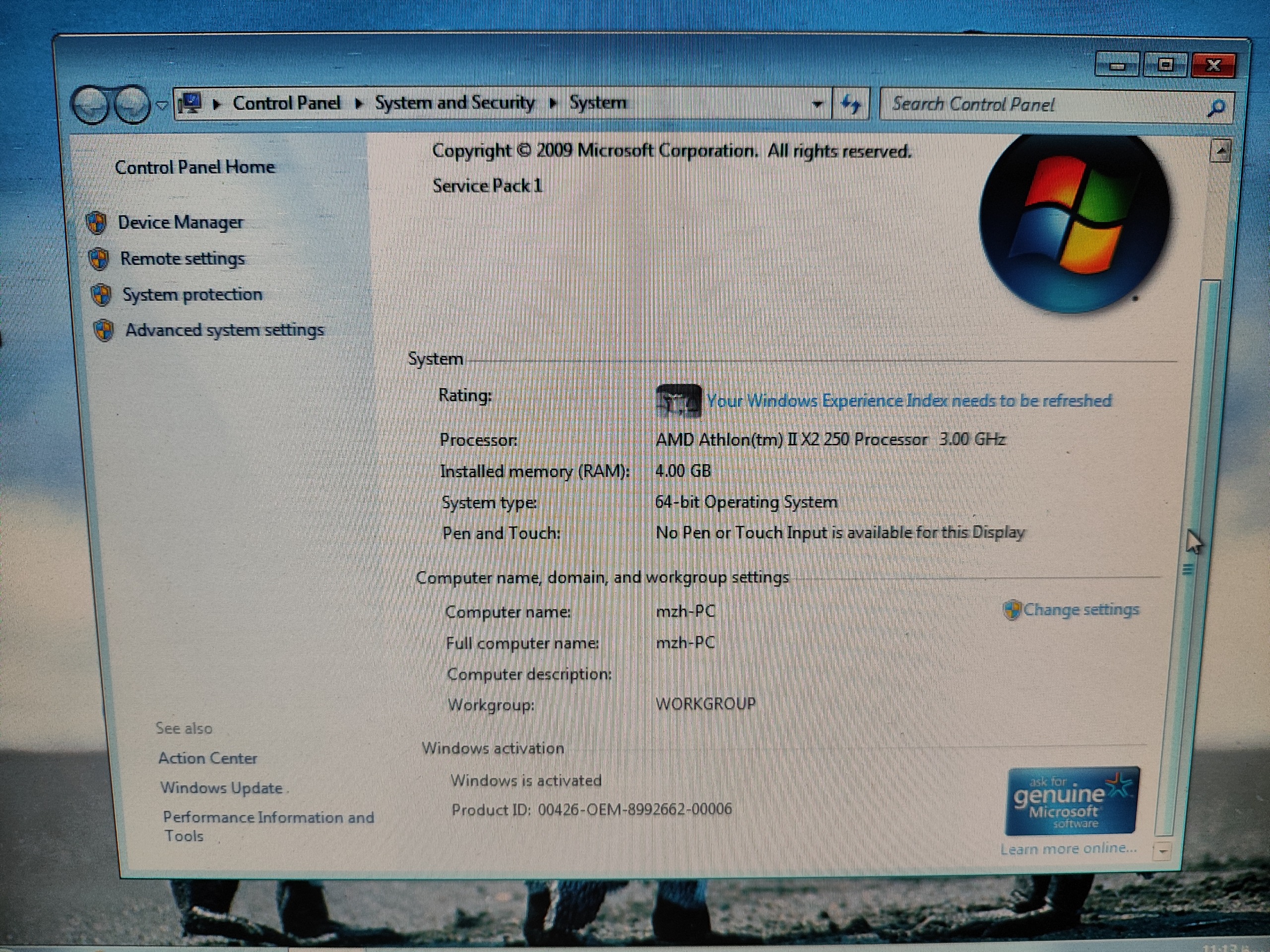This screenshot has width=1270, height=952.
Task: Click the shield icon beside Remote settings
Action: [x=99, y=259]
